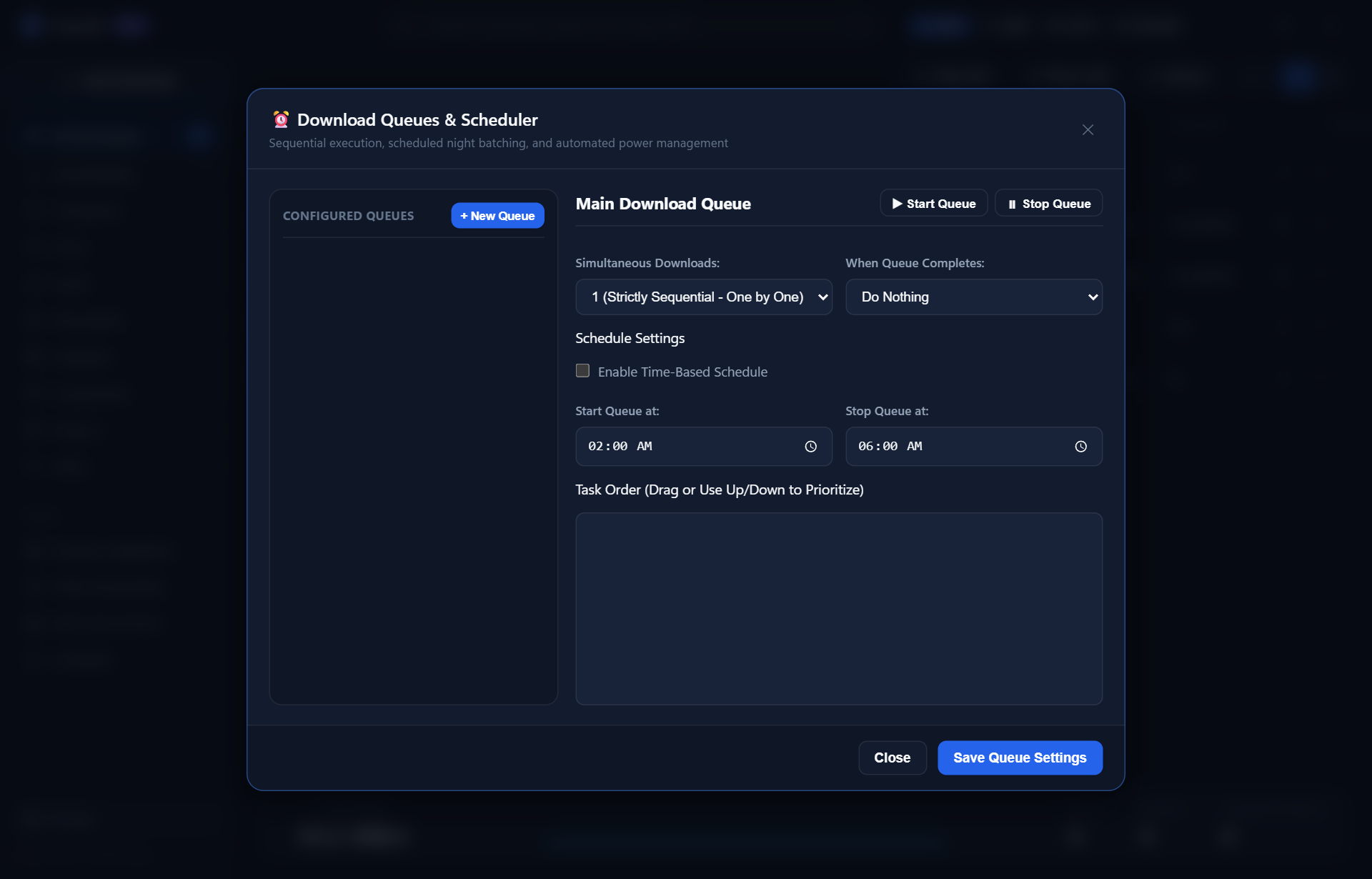Open the When Queue Completes dropdown
Screen dimensions: 1372x879
974,297
